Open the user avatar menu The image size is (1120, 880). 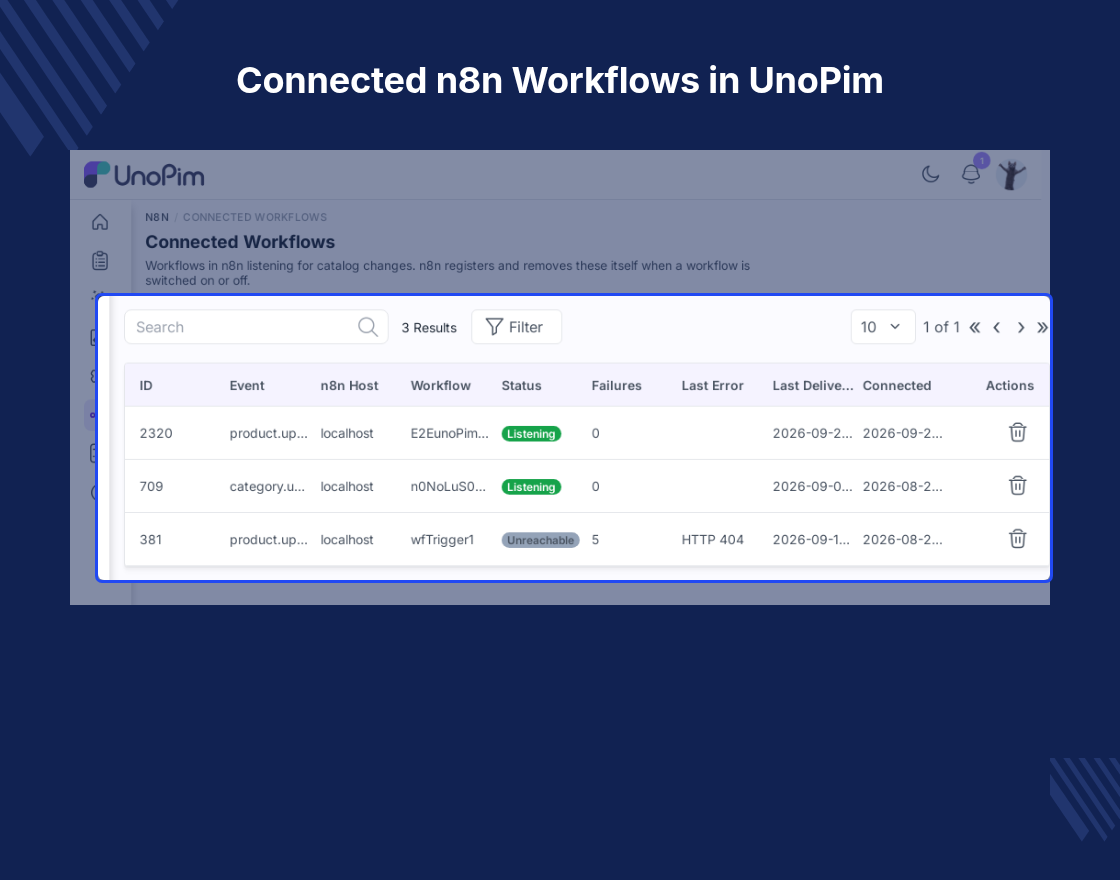[1011, 175]
